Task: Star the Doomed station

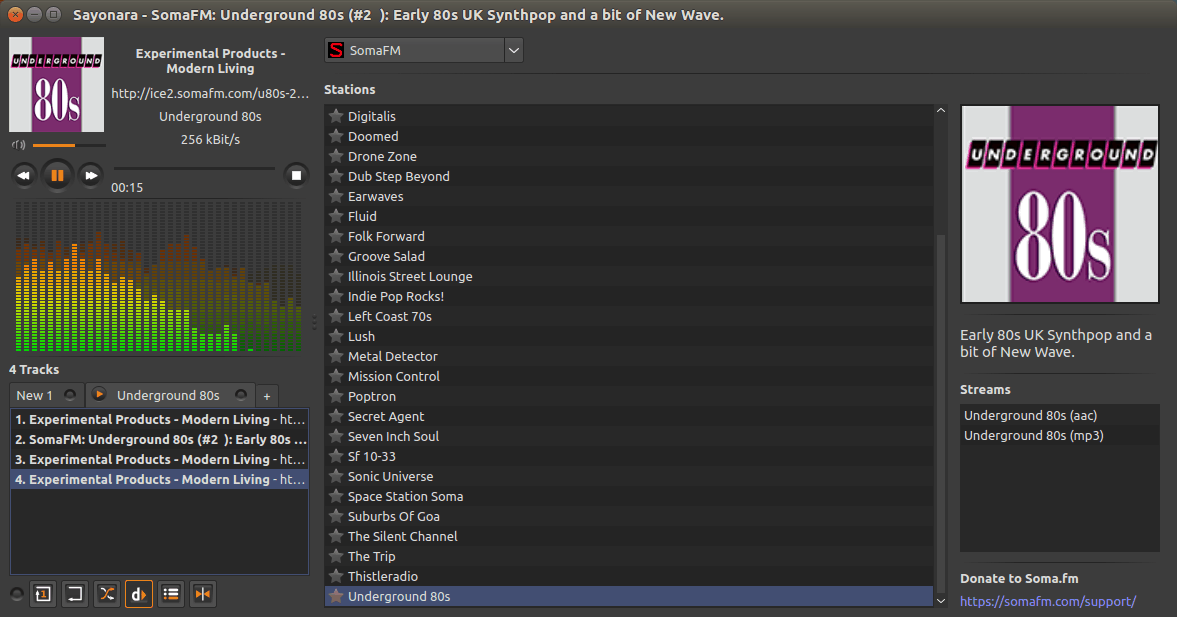Action: (x=336, y=137)
